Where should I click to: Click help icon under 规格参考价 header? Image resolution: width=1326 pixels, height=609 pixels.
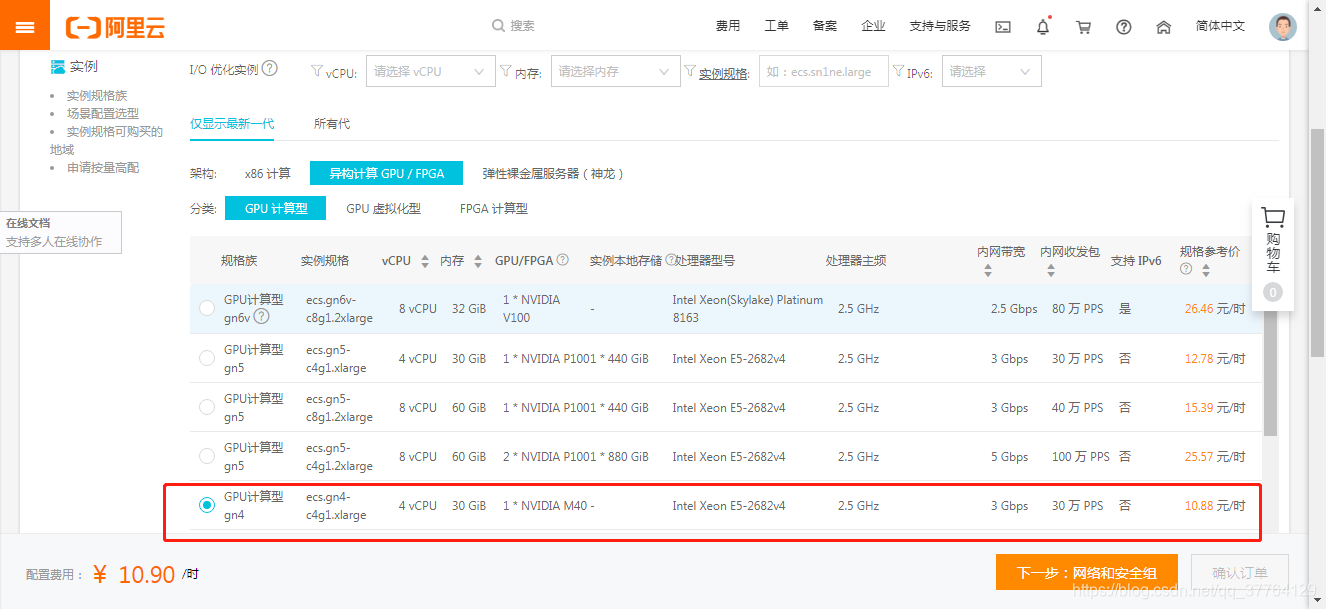click(1186, 269)
